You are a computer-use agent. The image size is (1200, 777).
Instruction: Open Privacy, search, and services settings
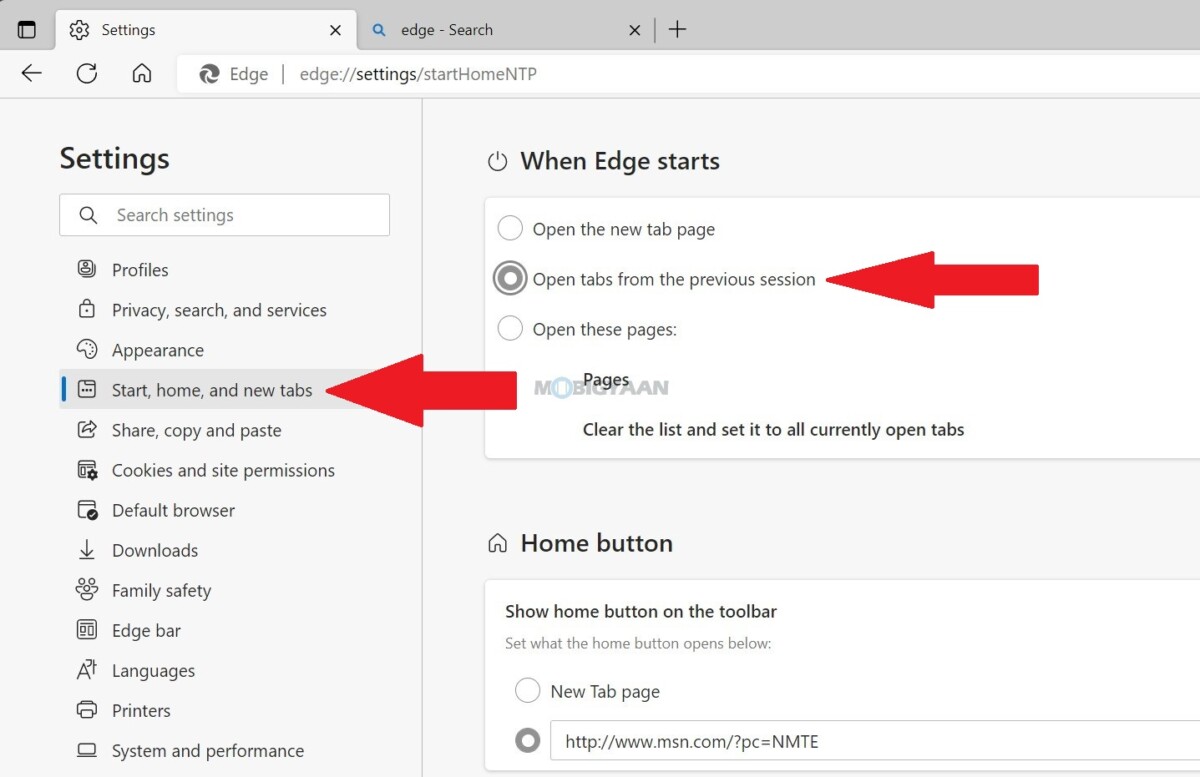click(219, 310)
